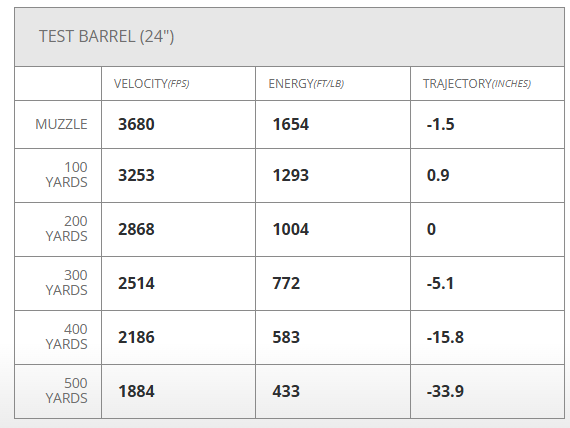Click the 200 yard energy 1004
The width and height of the screenshot is (570, 428).
click(x=291, y=229)
